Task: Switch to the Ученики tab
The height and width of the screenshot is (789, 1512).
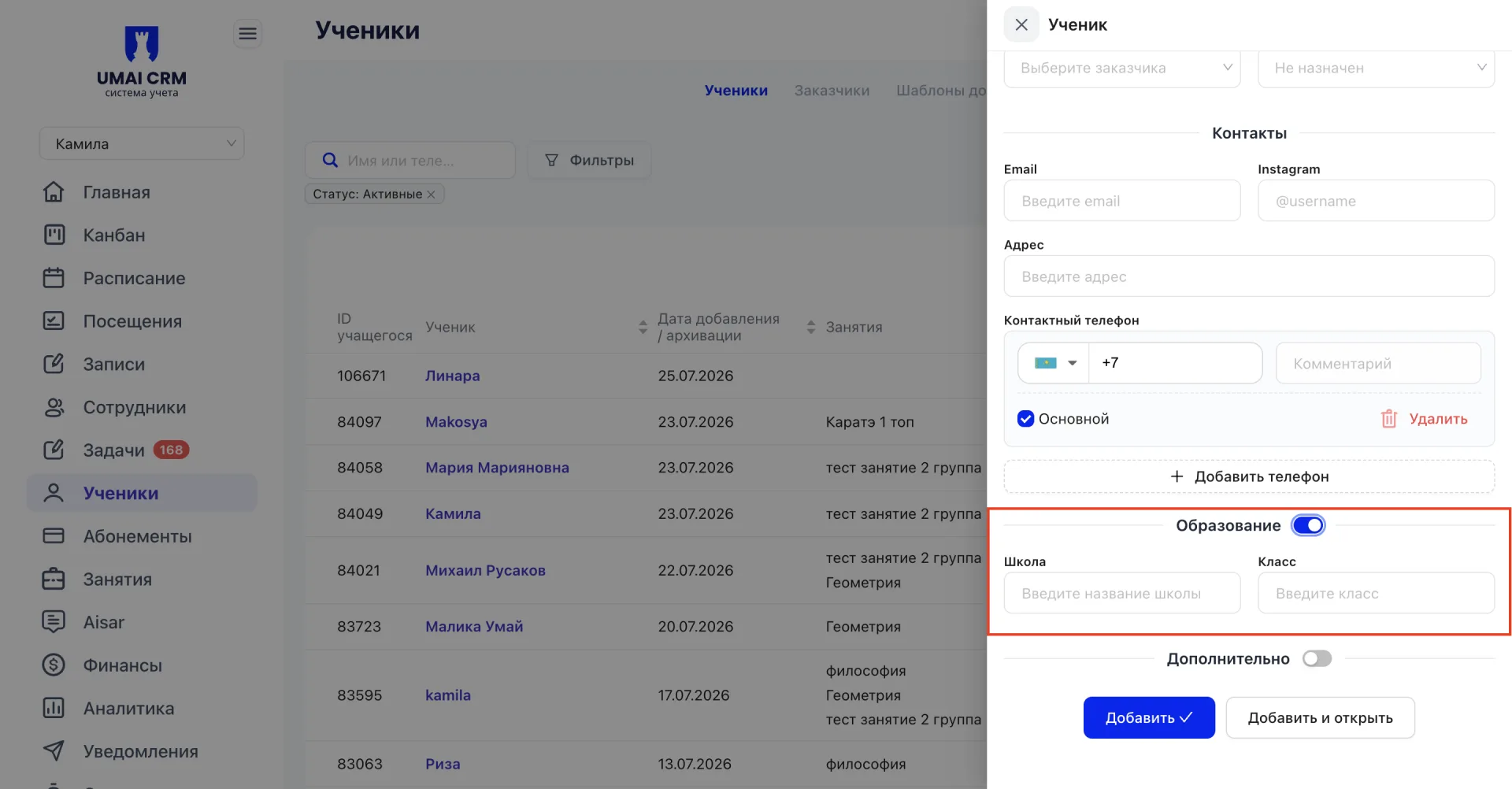Action: (x=736, y=91)
